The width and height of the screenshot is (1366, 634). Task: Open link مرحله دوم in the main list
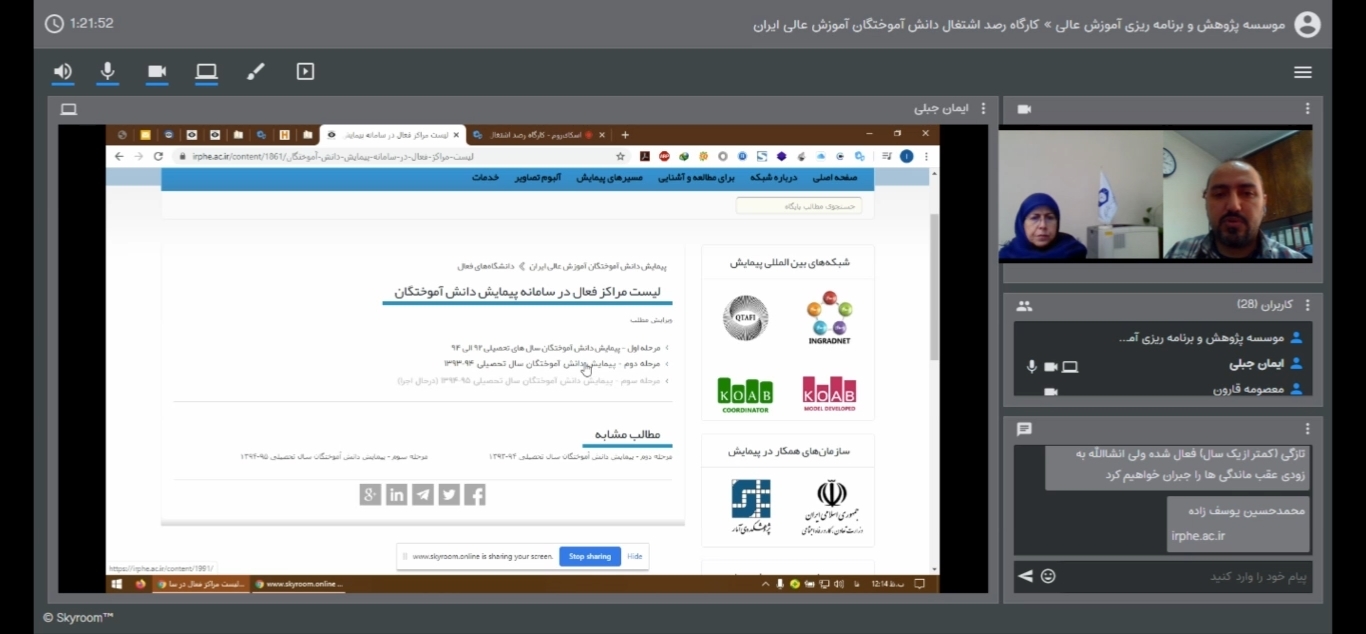pos(552,363)
